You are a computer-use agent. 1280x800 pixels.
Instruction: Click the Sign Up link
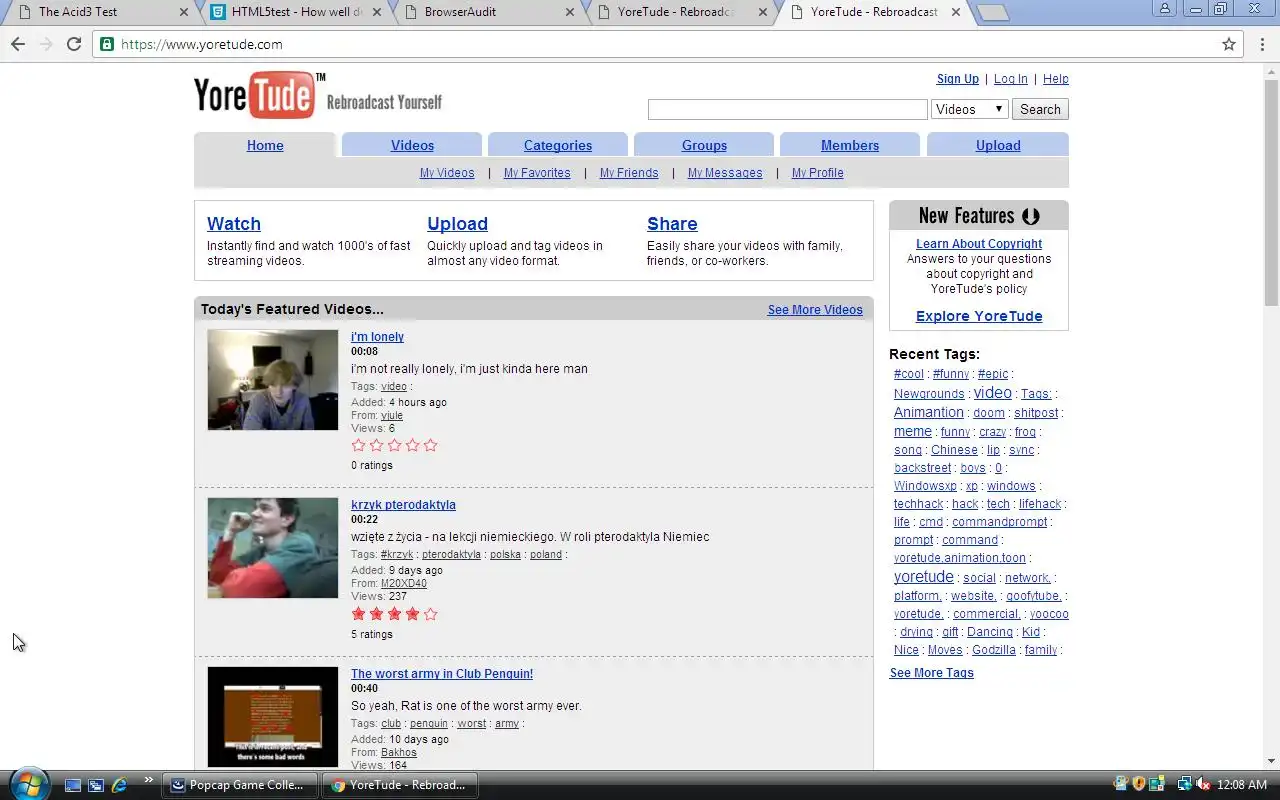click(958, 79)
